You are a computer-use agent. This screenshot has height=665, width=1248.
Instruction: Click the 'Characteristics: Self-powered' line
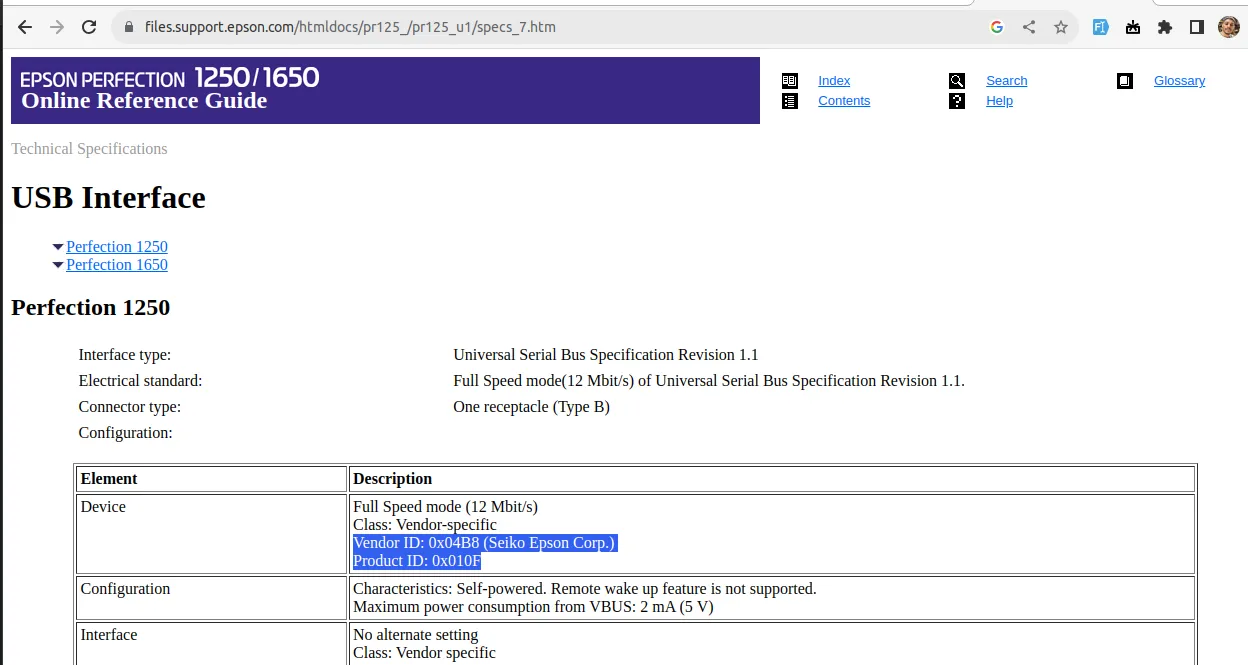point(585,589)
